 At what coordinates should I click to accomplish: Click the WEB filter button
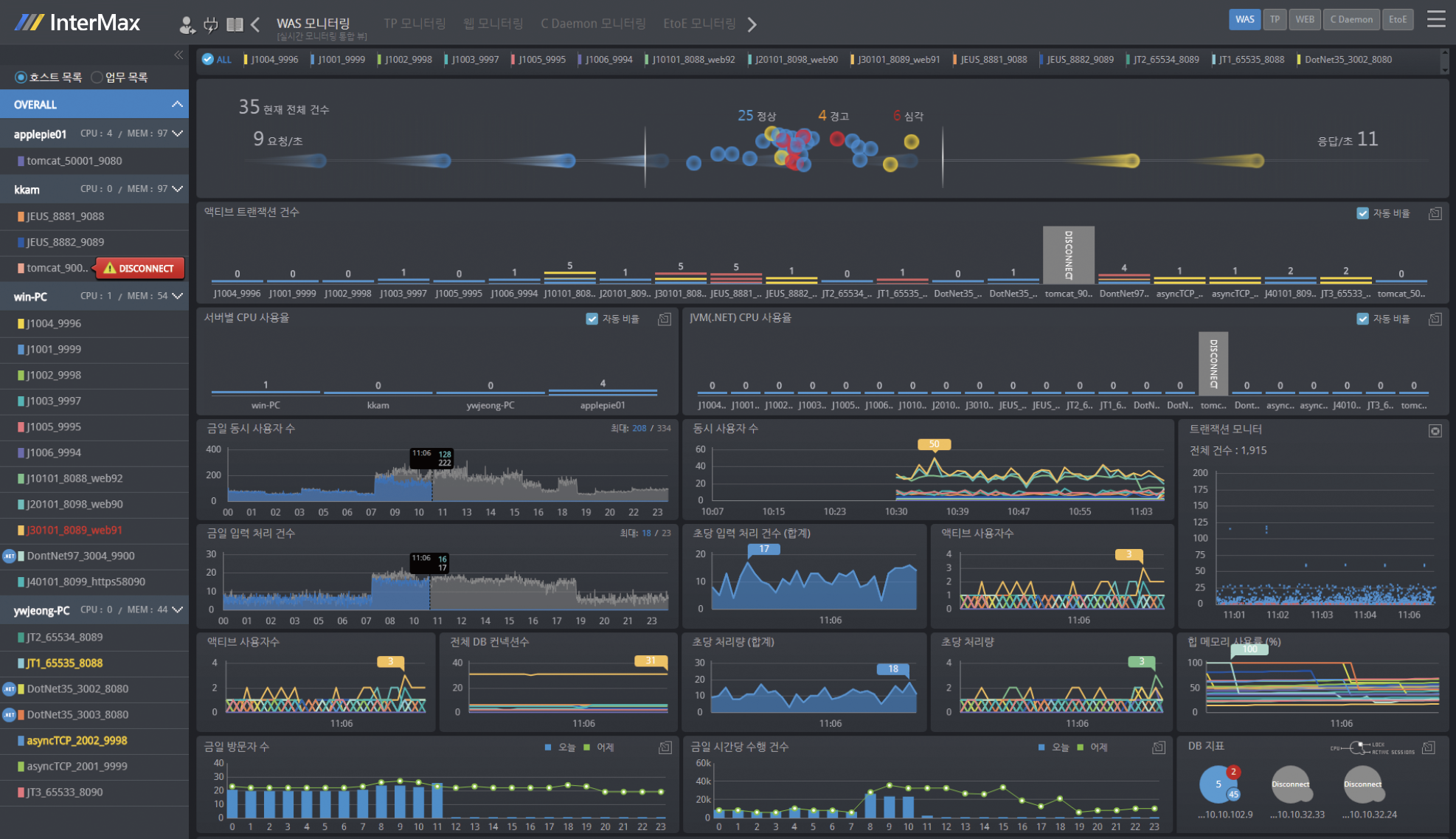[1304, 20]
